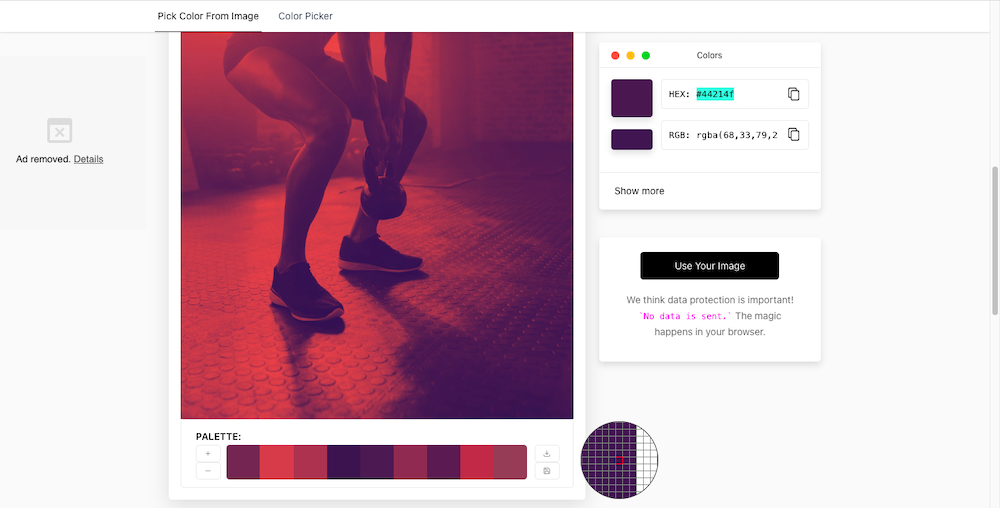Select the fourth darkest purple palette swatch

point(344,462)
